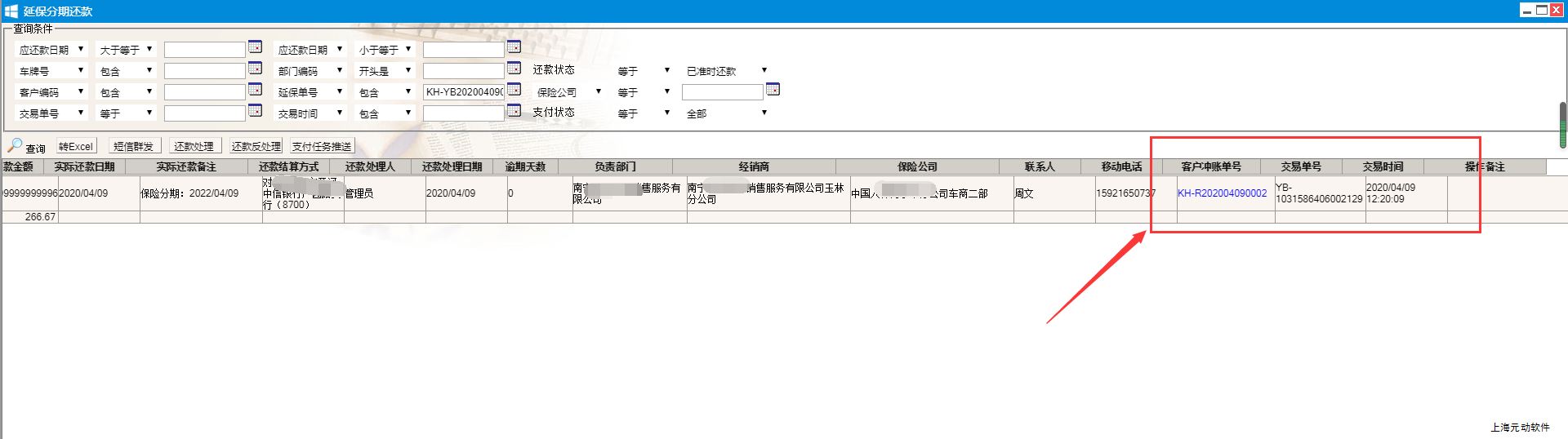Open the 保险公司 field dropdown
The height and width of the screenshot is (439, 1568).
point(568,92)
